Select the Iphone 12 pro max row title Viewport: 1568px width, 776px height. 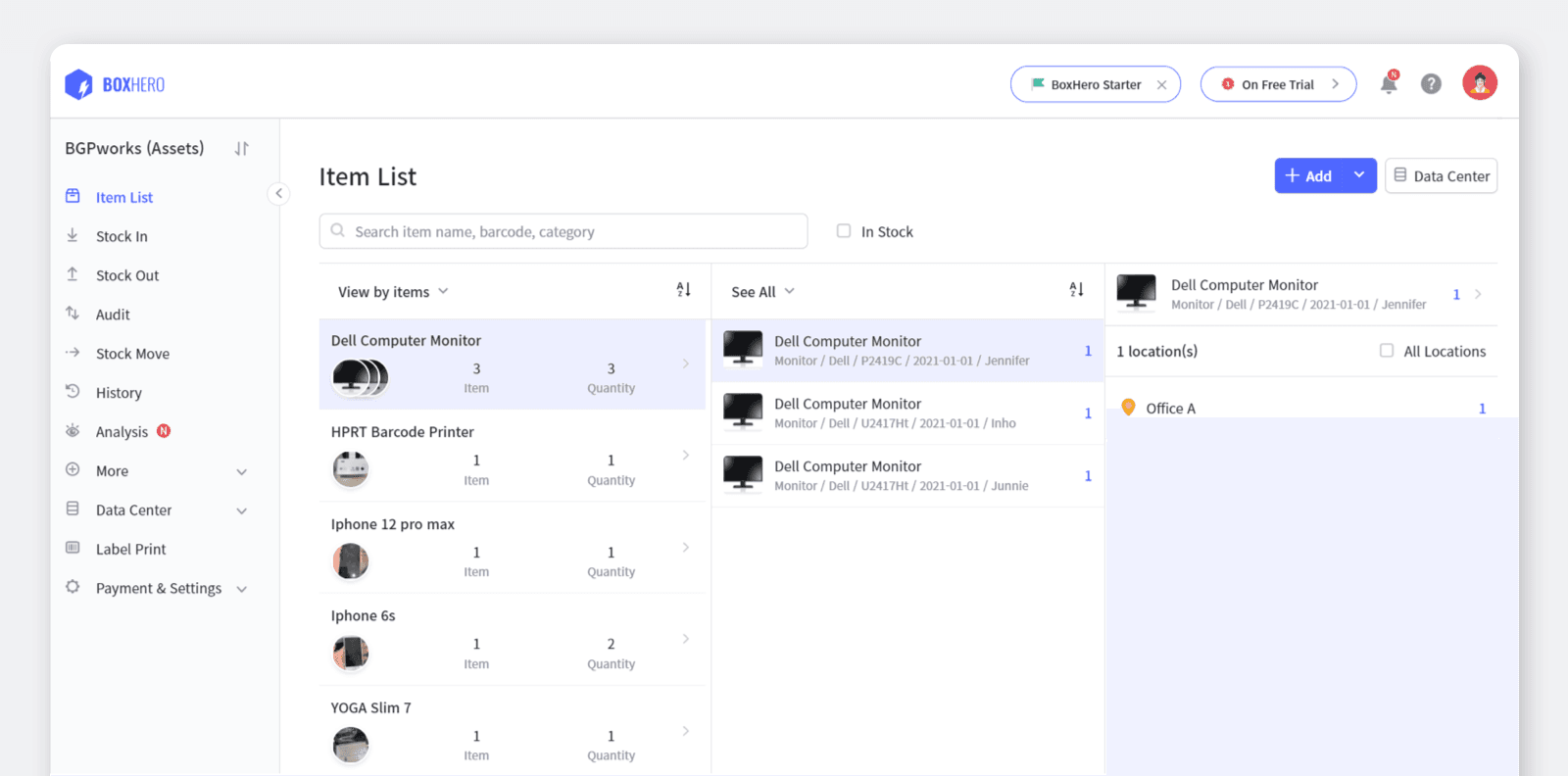coord(392,524)
